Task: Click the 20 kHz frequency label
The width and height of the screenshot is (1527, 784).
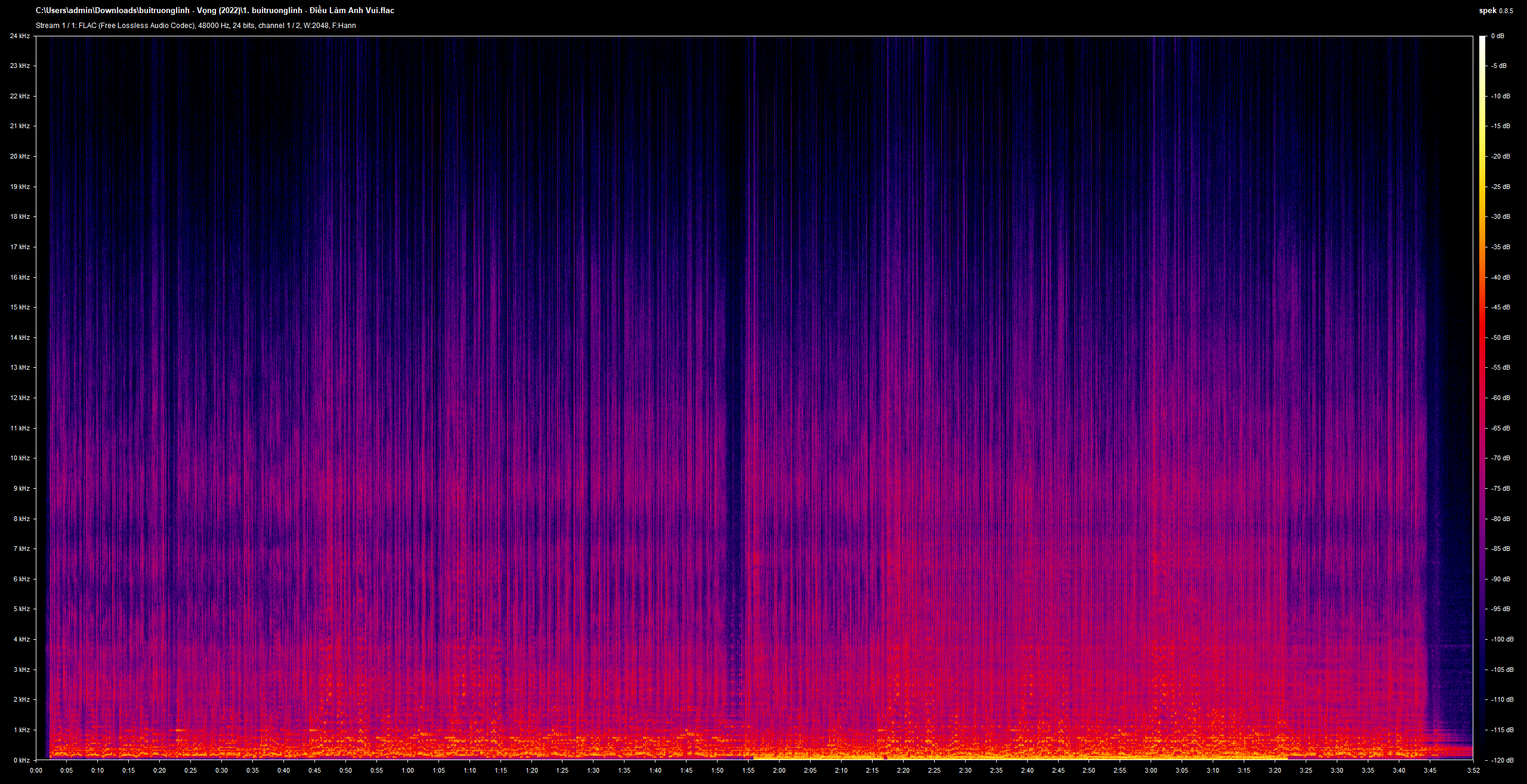Action: tap(20, 156)
